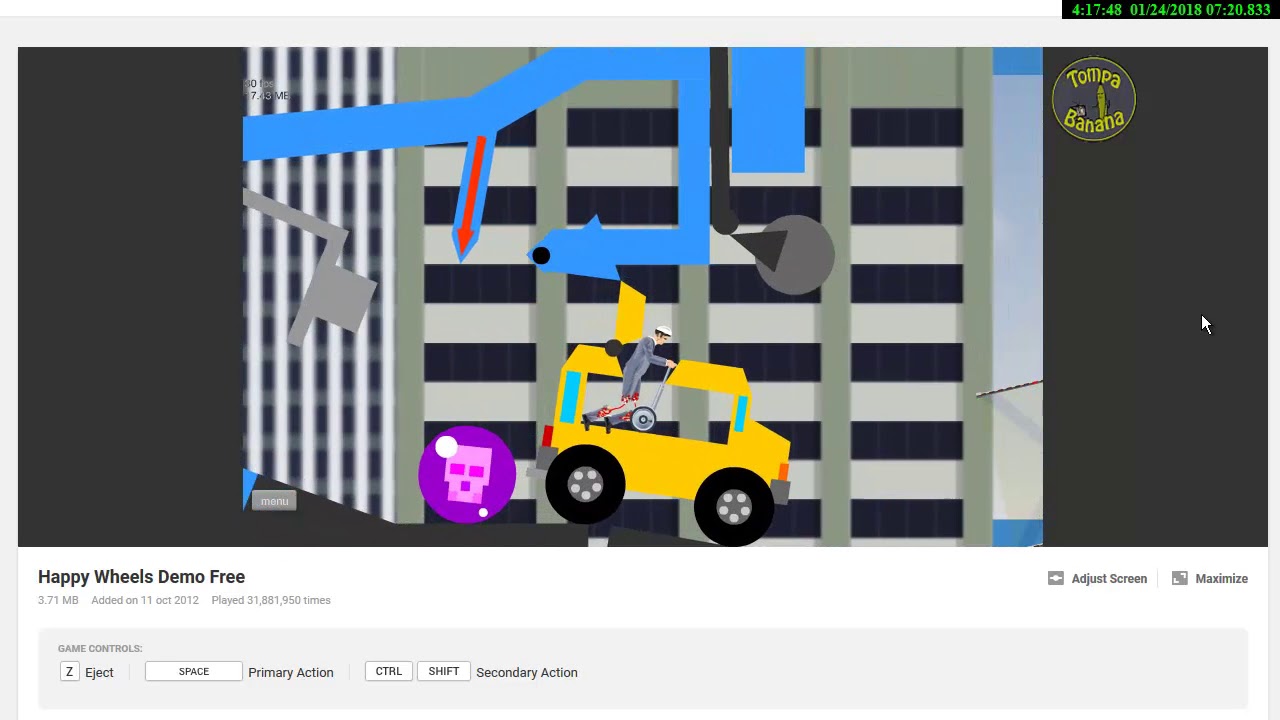Click the Primary Action label
The width and height of the screenshot is (1280, 720).
click(x=291, y=672)
